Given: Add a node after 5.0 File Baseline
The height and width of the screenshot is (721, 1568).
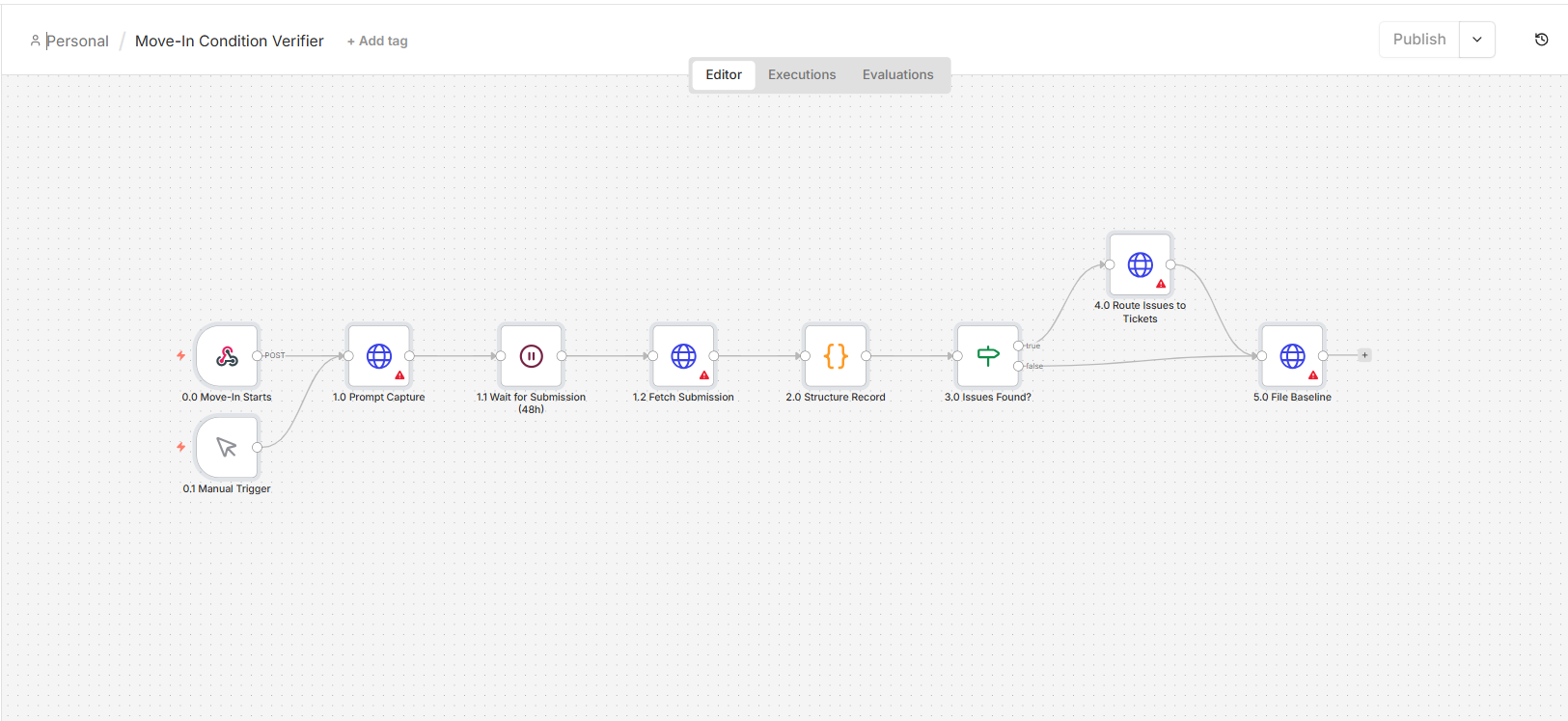Looking at the screenshot, I should [x=1364, y=355].
